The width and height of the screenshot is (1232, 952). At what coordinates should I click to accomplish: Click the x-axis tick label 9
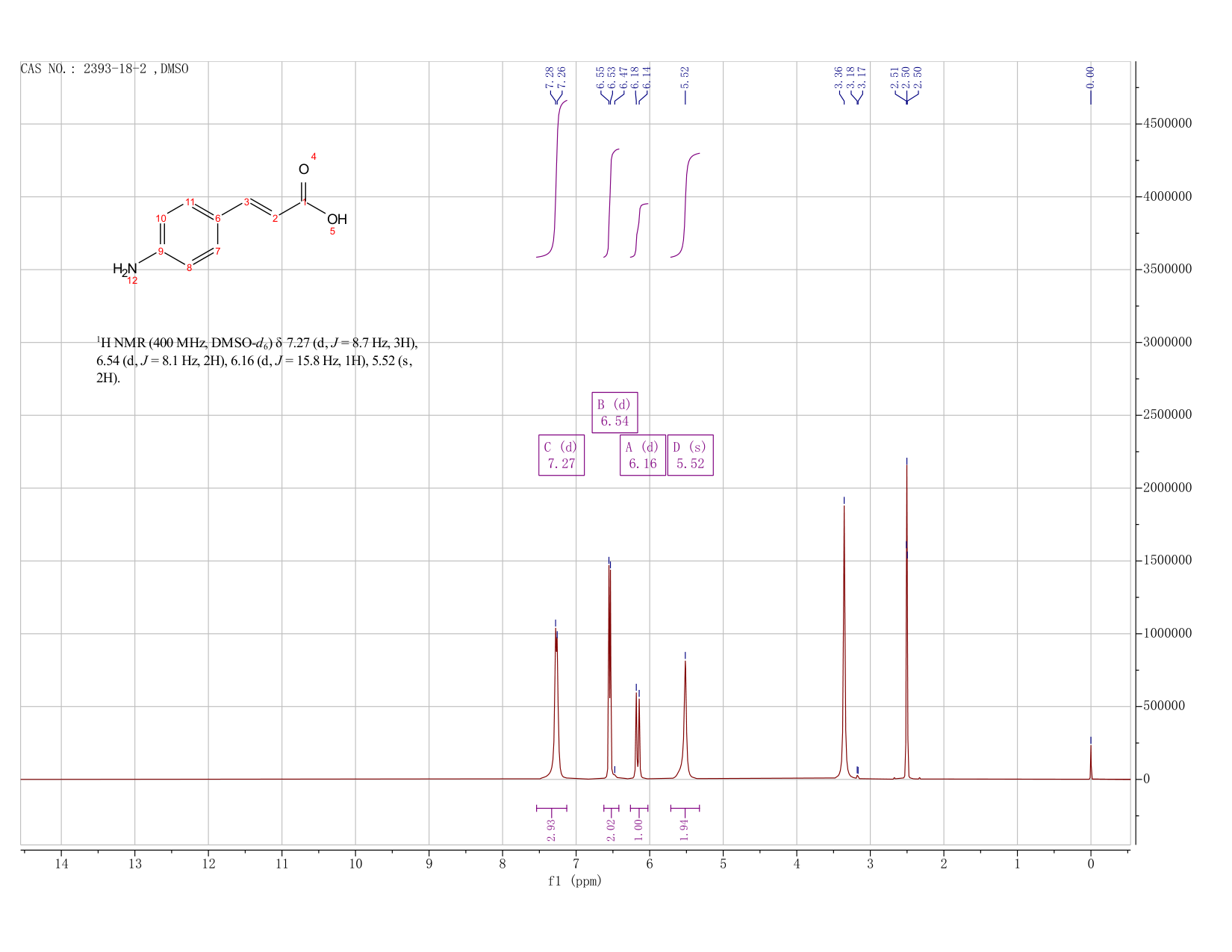429,864
